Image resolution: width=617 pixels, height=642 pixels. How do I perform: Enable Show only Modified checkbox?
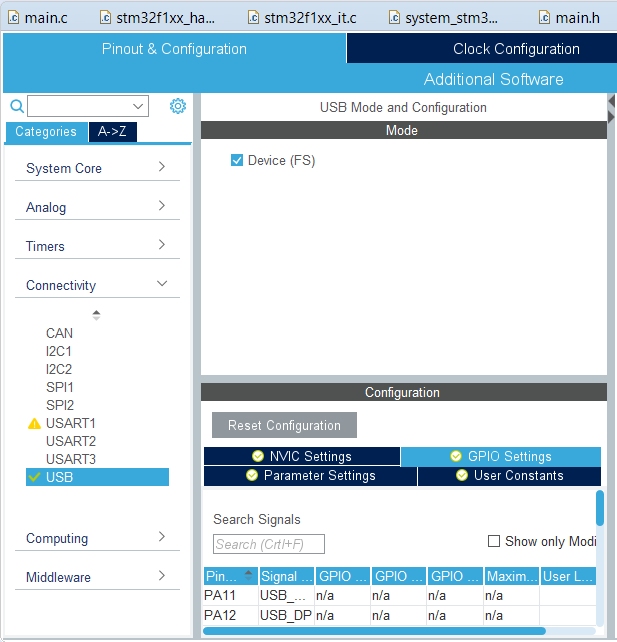click(x=494, y=541)
